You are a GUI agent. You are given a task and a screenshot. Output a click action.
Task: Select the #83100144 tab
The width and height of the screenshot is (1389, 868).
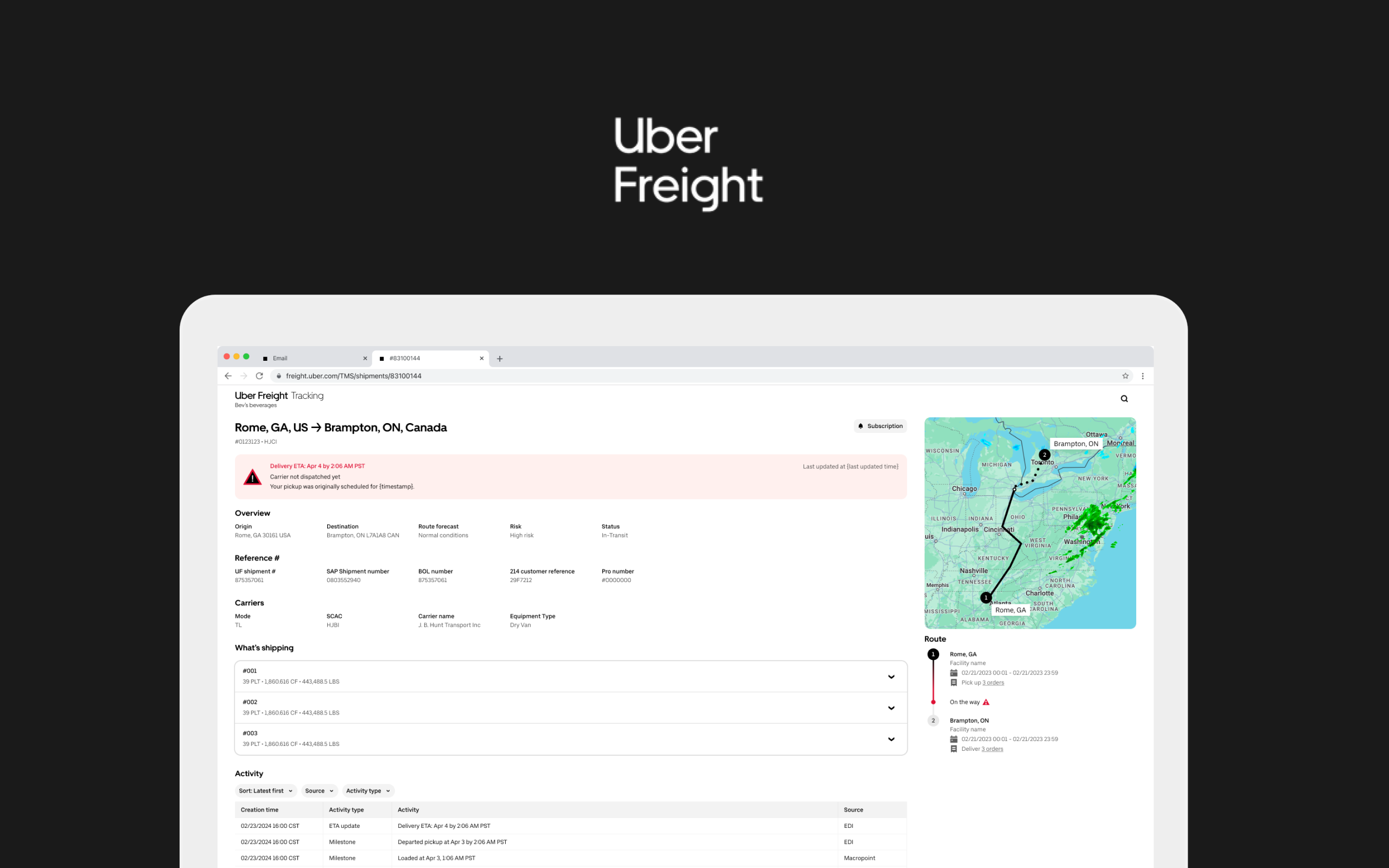coord(430,358)
